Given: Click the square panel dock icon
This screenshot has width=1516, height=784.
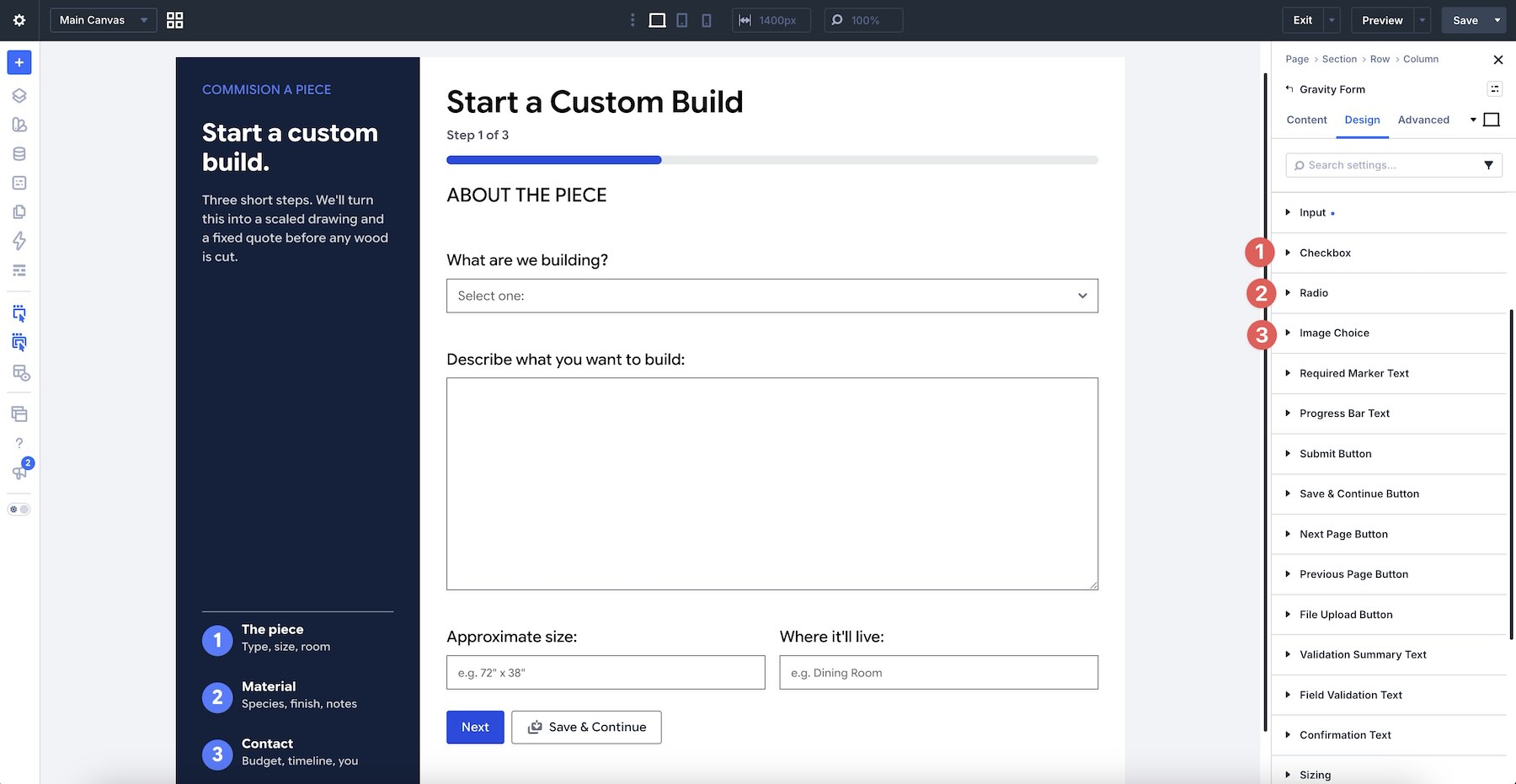Looking at the screenshot, I should click(1492, 120).
